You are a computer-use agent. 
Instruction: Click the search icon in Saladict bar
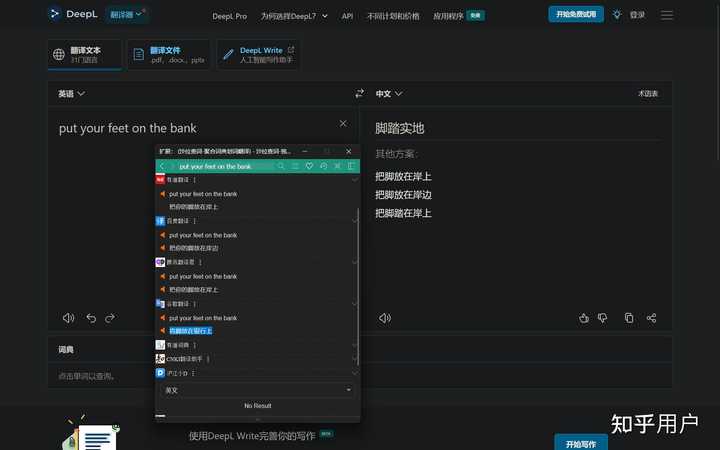[281, 166]
